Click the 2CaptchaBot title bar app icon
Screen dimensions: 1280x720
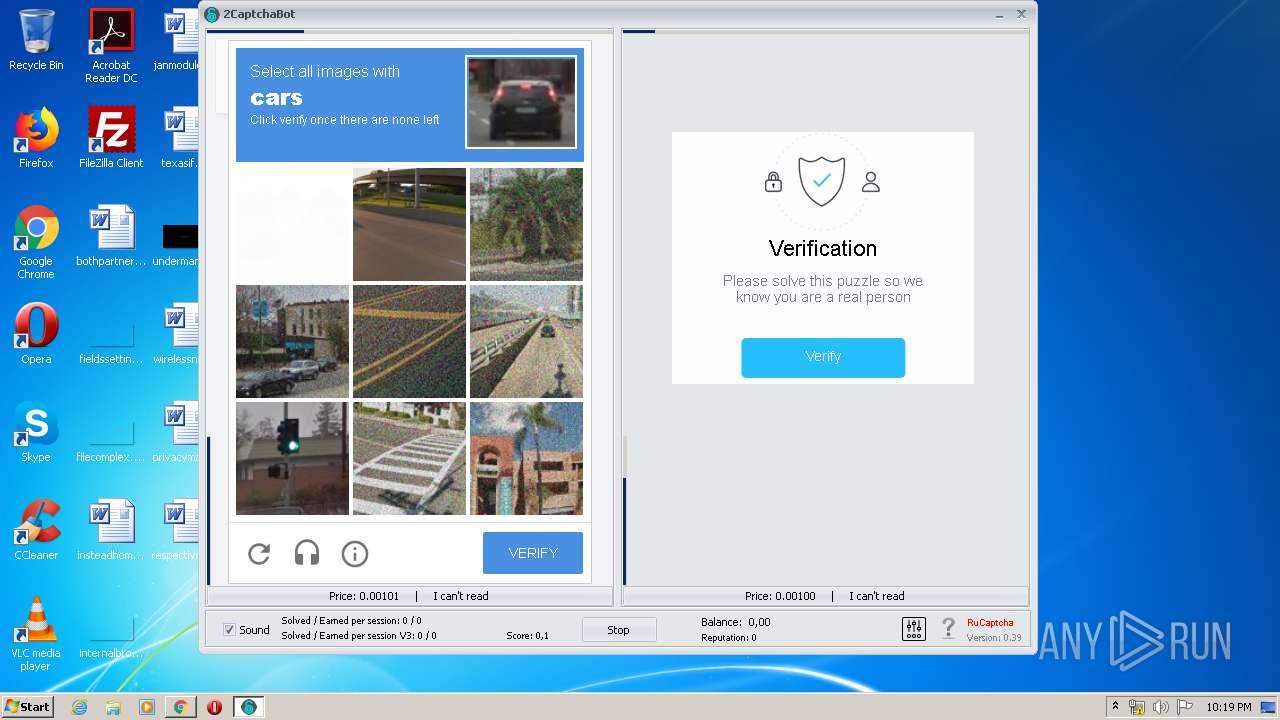pyautogui.click(x=212, y=14)
